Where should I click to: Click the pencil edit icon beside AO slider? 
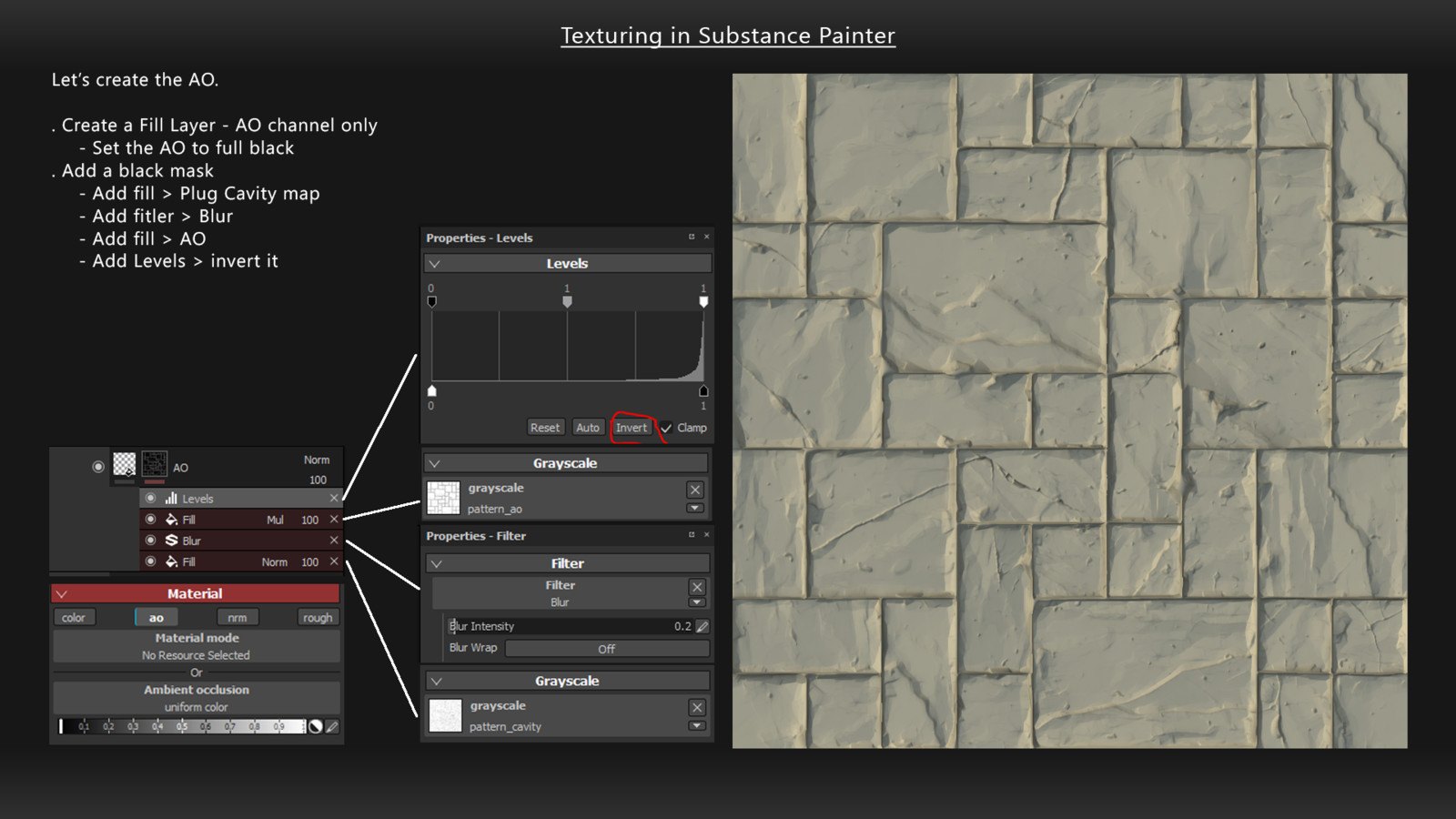(x=332, y=726)
